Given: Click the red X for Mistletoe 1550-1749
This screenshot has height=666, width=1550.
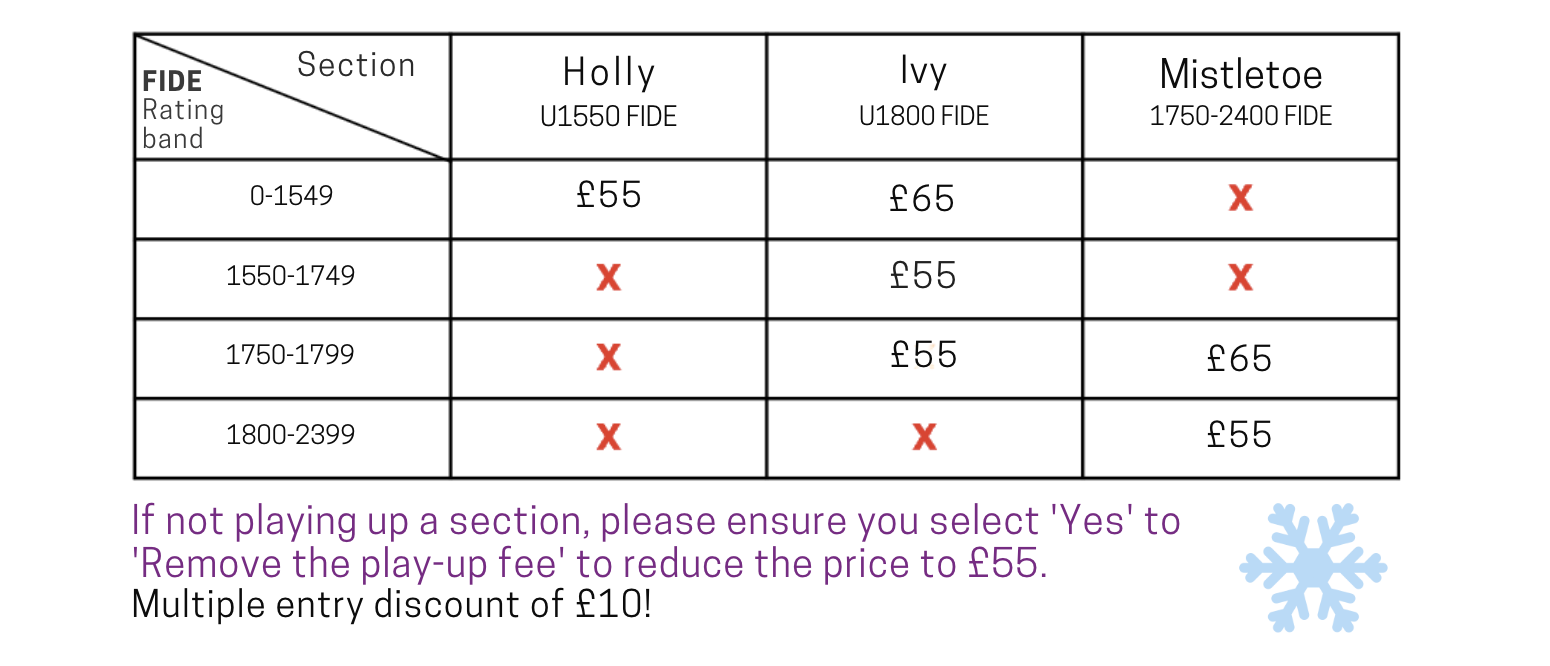Looking at the screenshot, I should click(x=1240, y=278).
